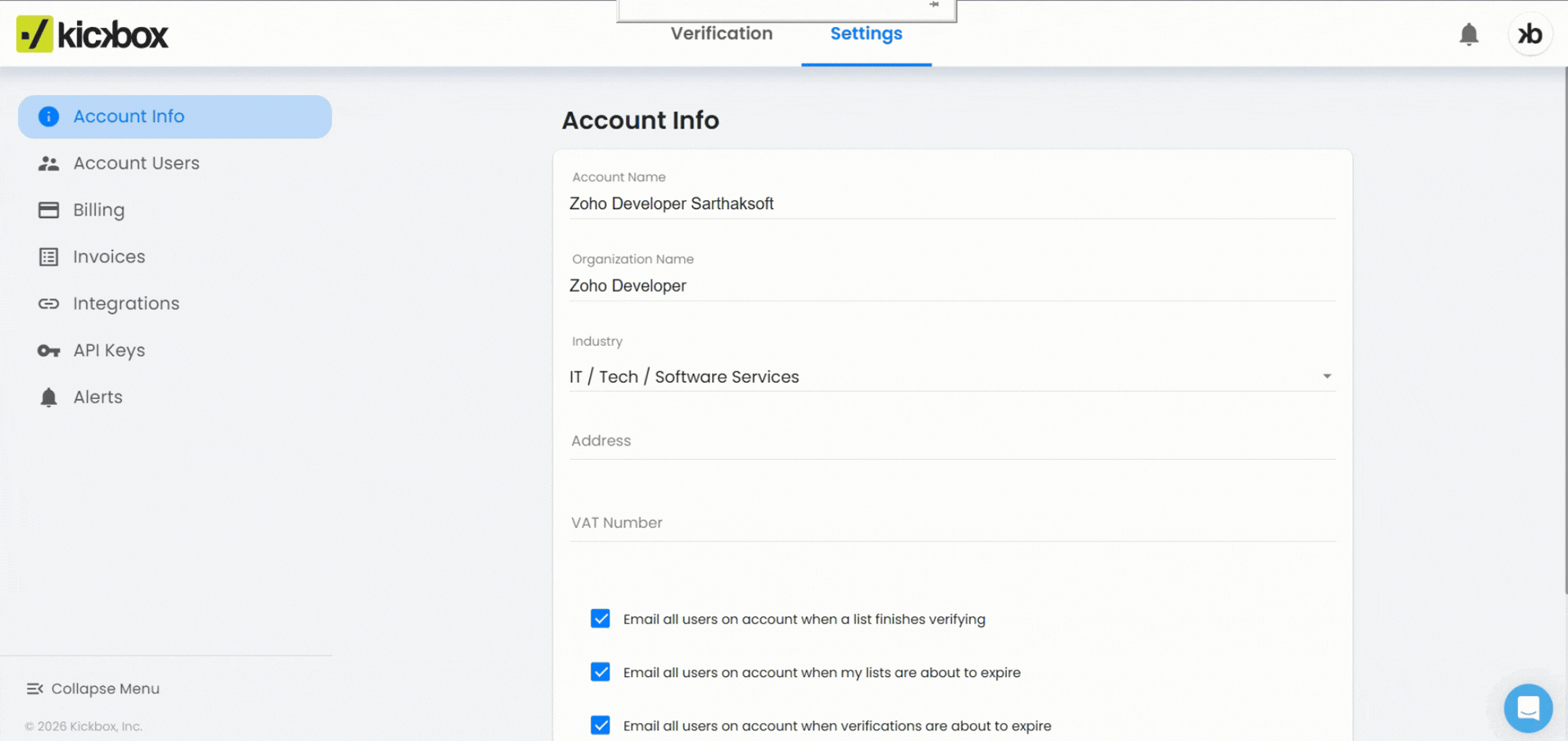Image resolution: width=1568 pixels, height=741 pixels.
Task: Uncheck email when lists are about to expire
Action: tap(600, 672)
